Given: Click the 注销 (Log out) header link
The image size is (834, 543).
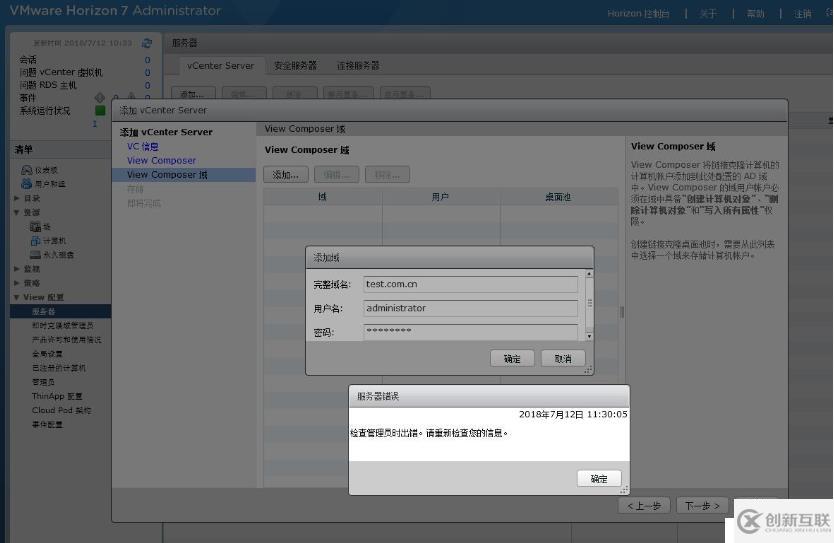Looking at the screenshot, I should pyautogui.click(x=803, y=14).
